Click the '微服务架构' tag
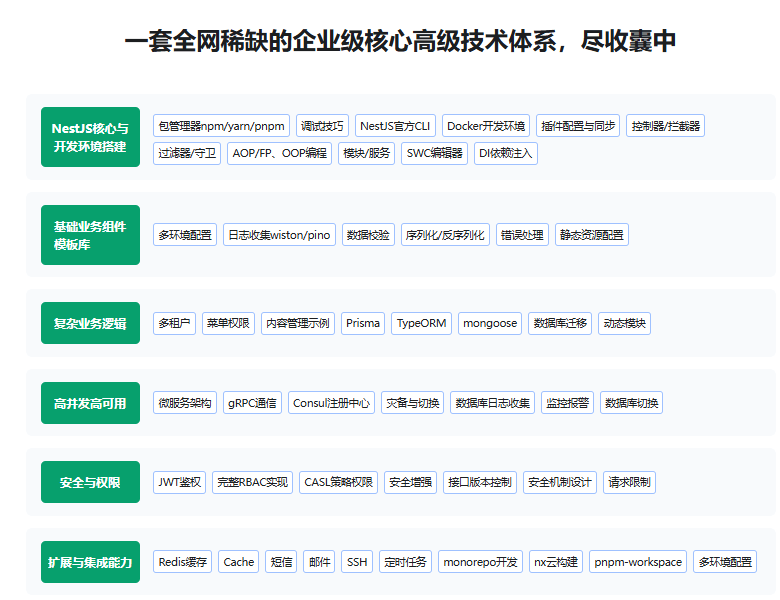This screenshot has width=780, height=600. coord(185,403)
